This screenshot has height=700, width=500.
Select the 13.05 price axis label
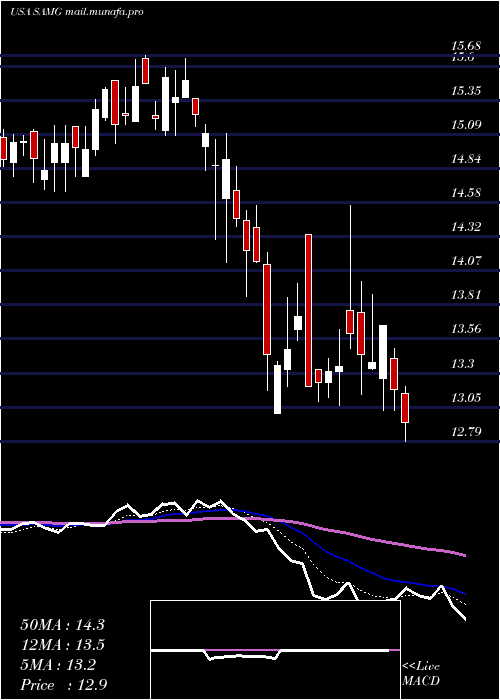point(466,398)
